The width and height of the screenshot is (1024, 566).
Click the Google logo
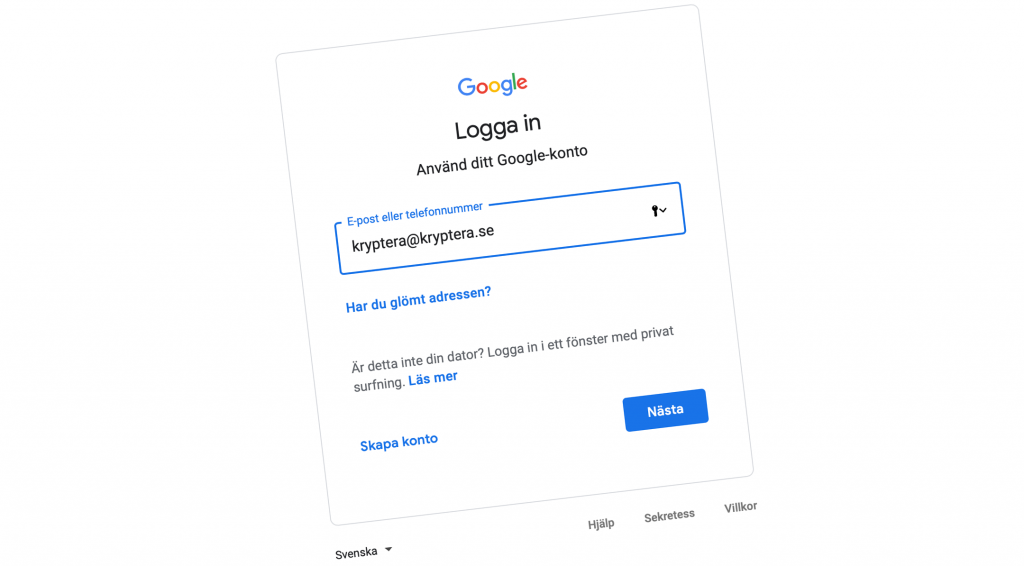[x=493, y=86]
